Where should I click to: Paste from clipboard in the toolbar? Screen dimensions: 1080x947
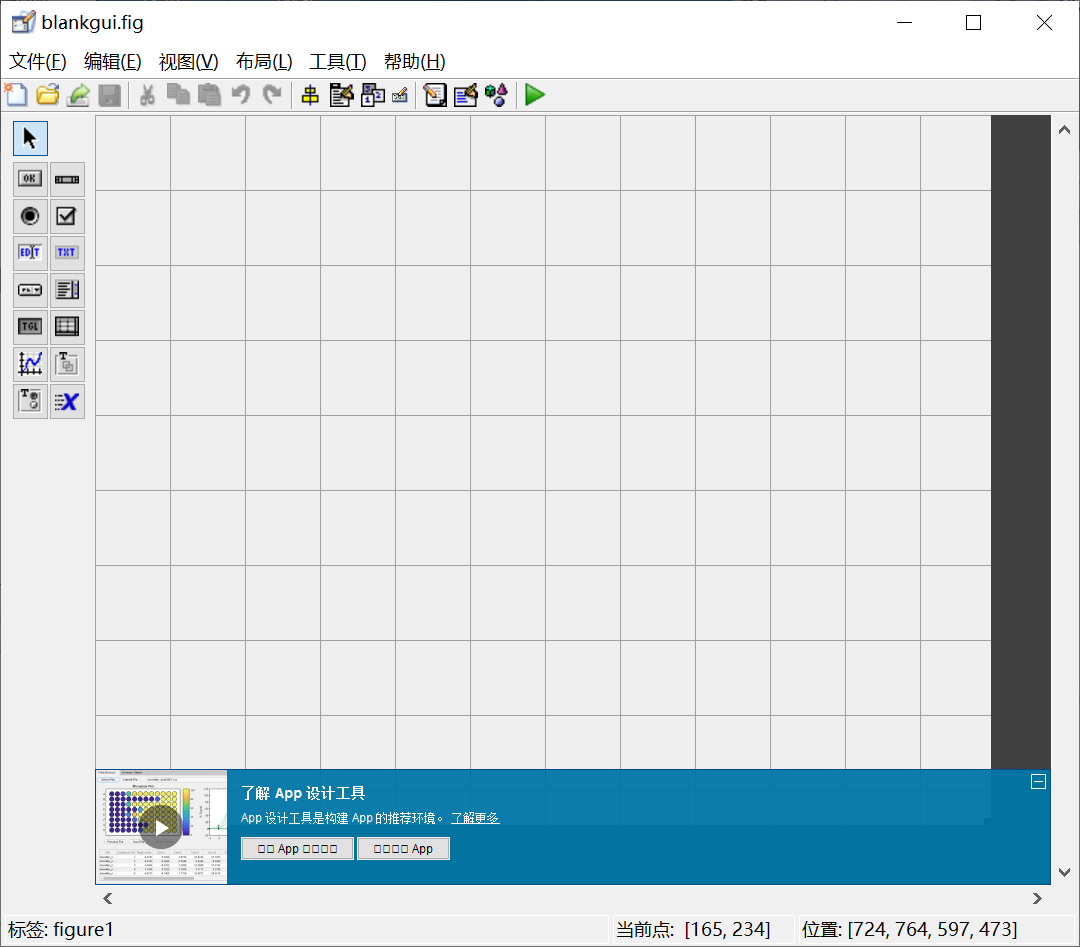209,94
